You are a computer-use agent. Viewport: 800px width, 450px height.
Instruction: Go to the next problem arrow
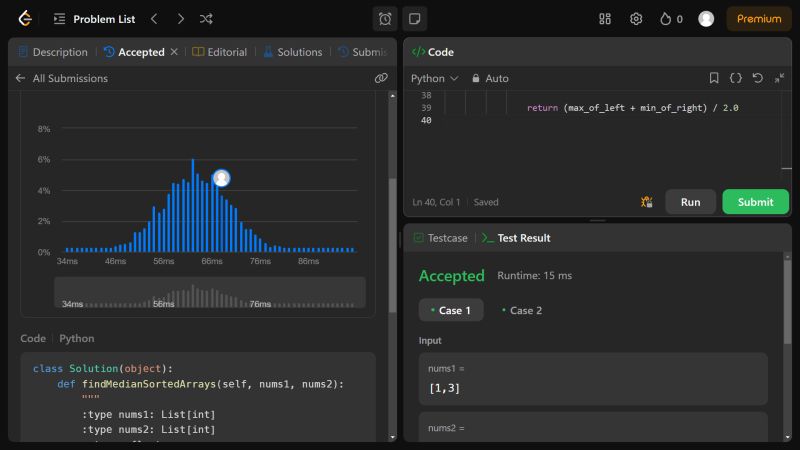pos(181,19)
